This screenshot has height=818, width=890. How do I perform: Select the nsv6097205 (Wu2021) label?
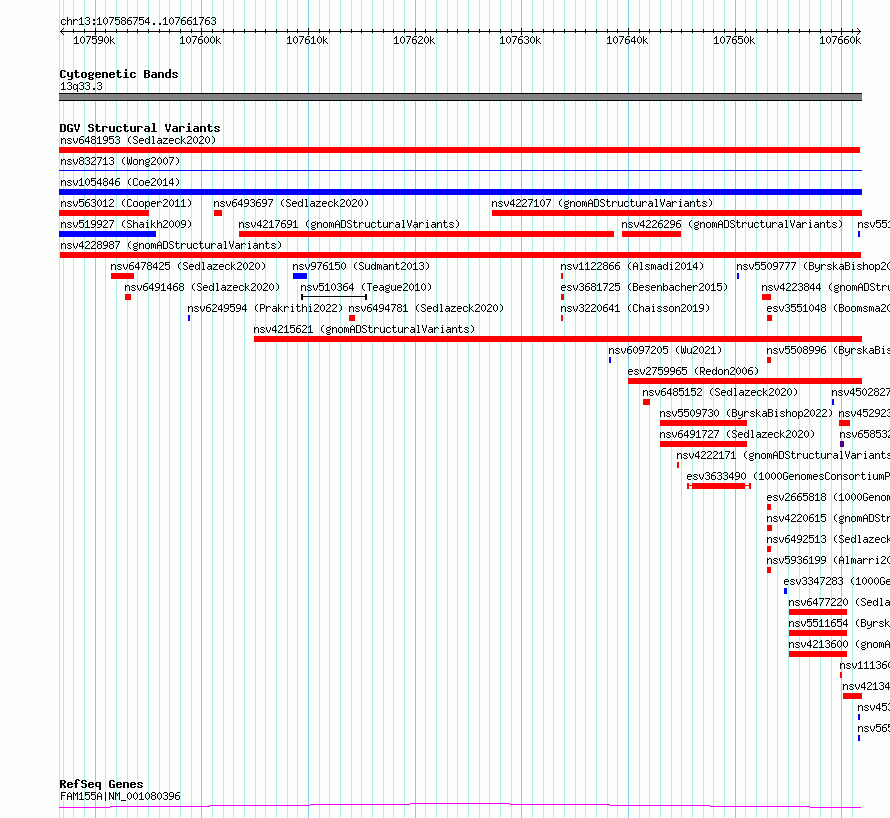665,350
